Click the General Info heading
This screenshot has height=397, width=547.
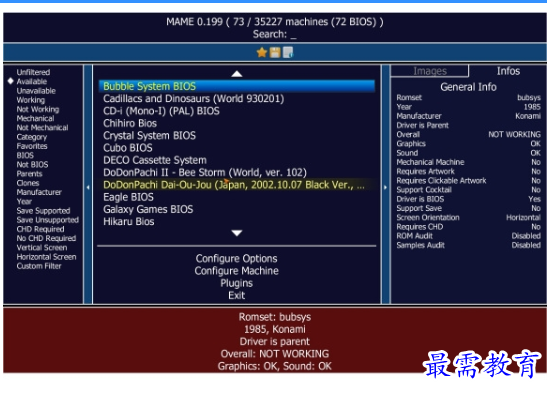[x=468, y=87]
